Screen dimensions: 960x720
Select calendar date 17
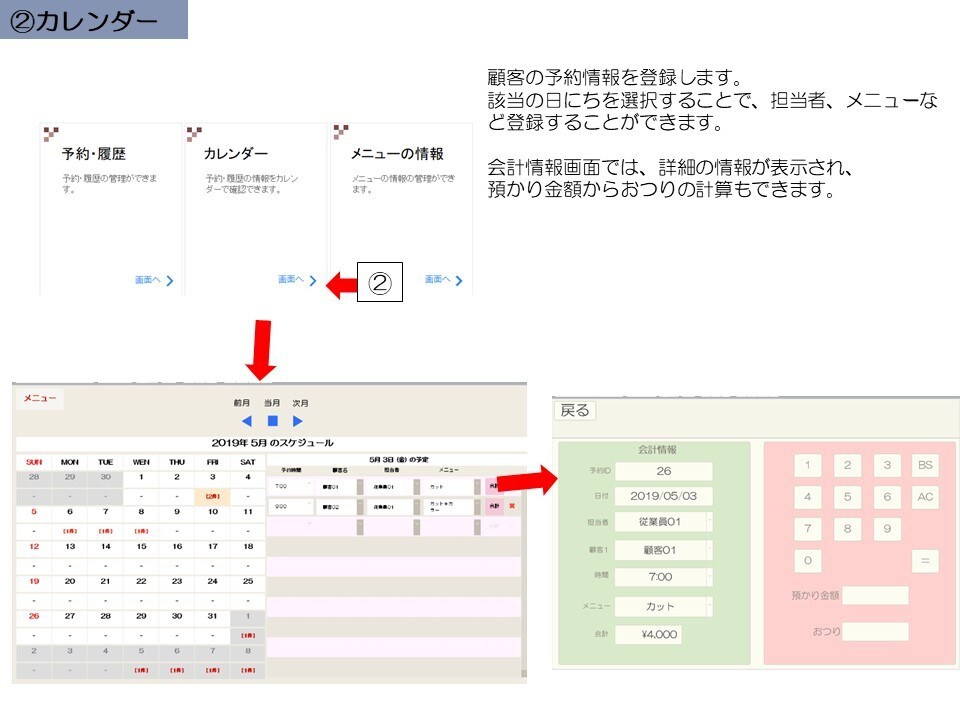[212, 547]
